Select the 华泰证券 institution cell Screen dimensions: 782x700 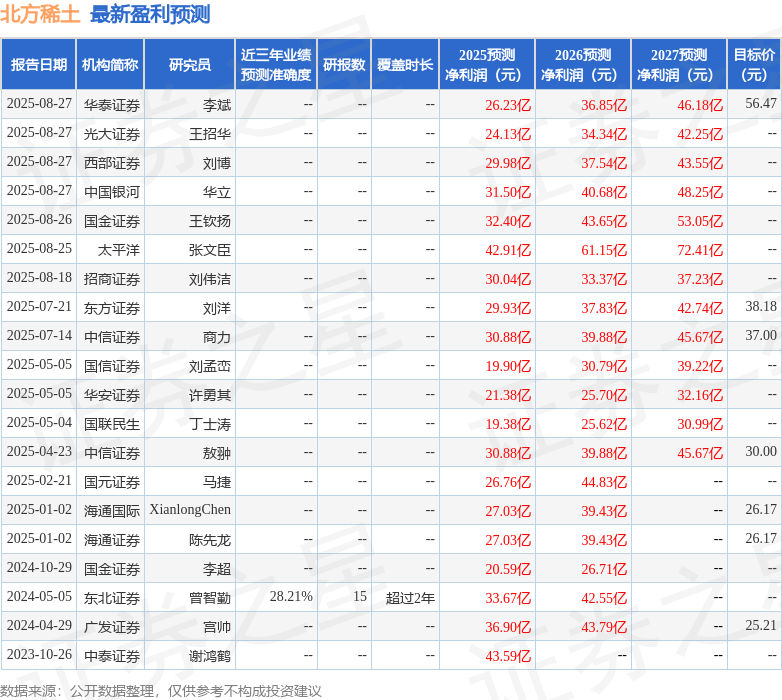coord(112,105)
